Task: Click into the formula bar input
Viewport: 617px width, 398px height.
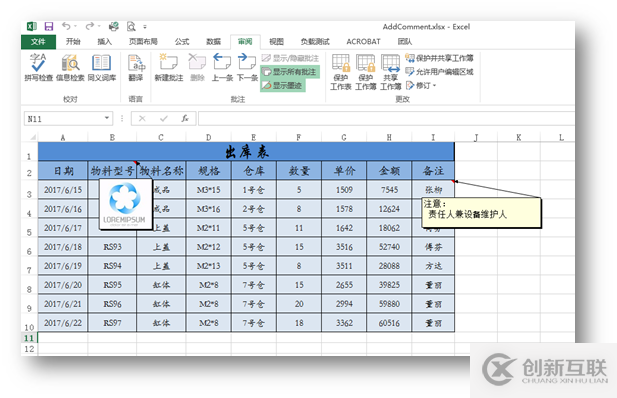Action: coord(386,118)
